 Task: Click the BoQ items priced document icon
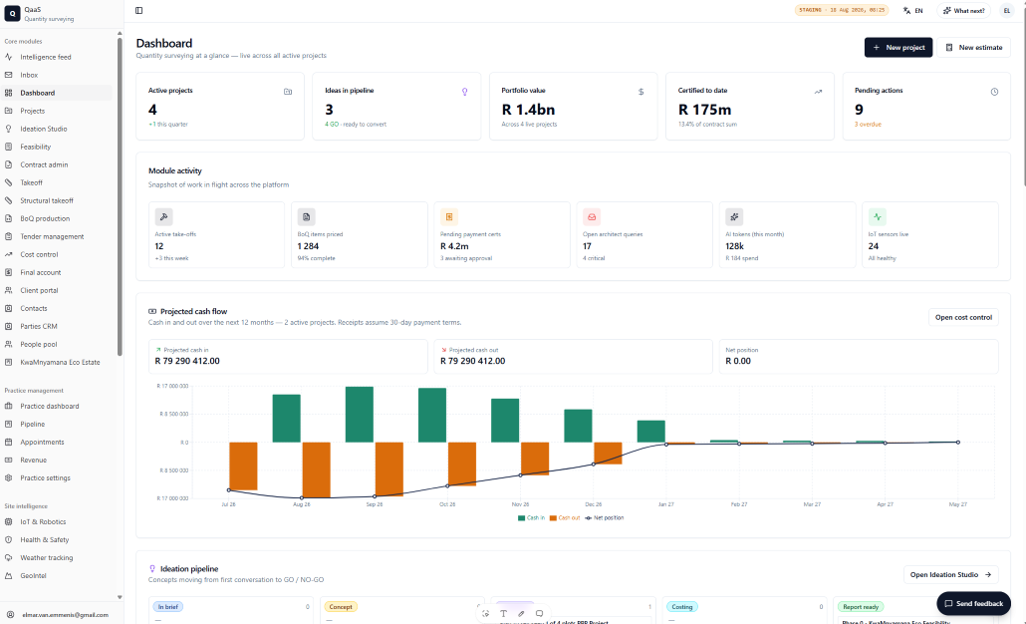point(306,217)
